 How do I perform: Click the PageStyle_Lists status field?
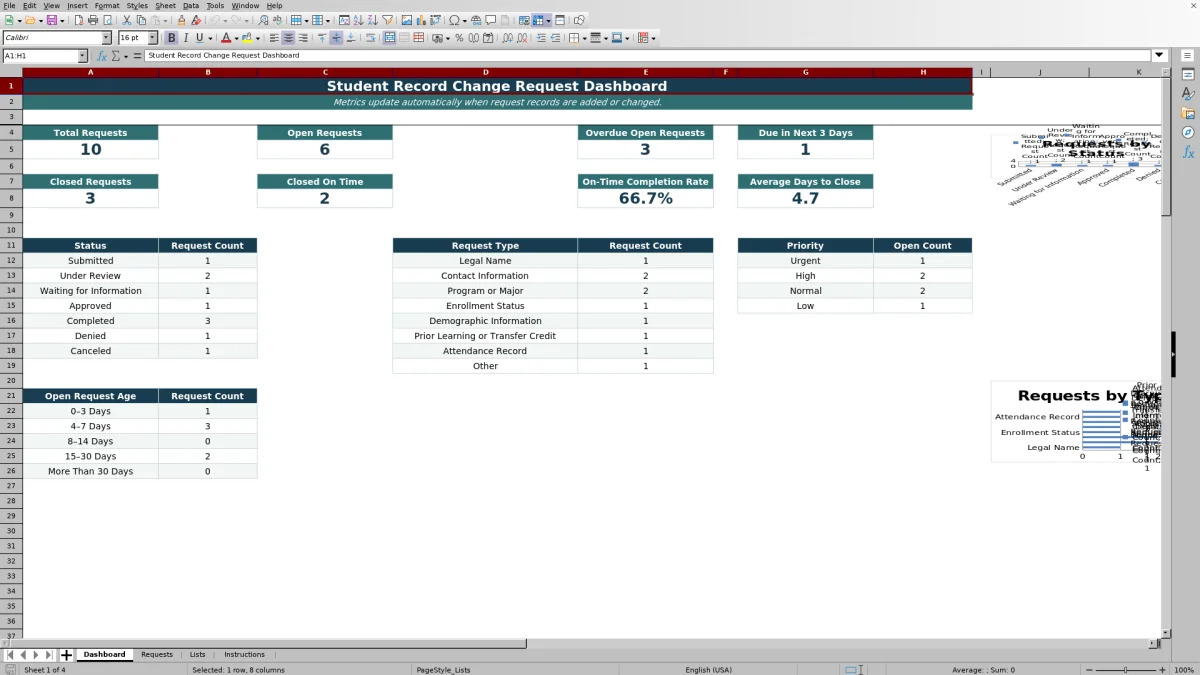[443, 670]
